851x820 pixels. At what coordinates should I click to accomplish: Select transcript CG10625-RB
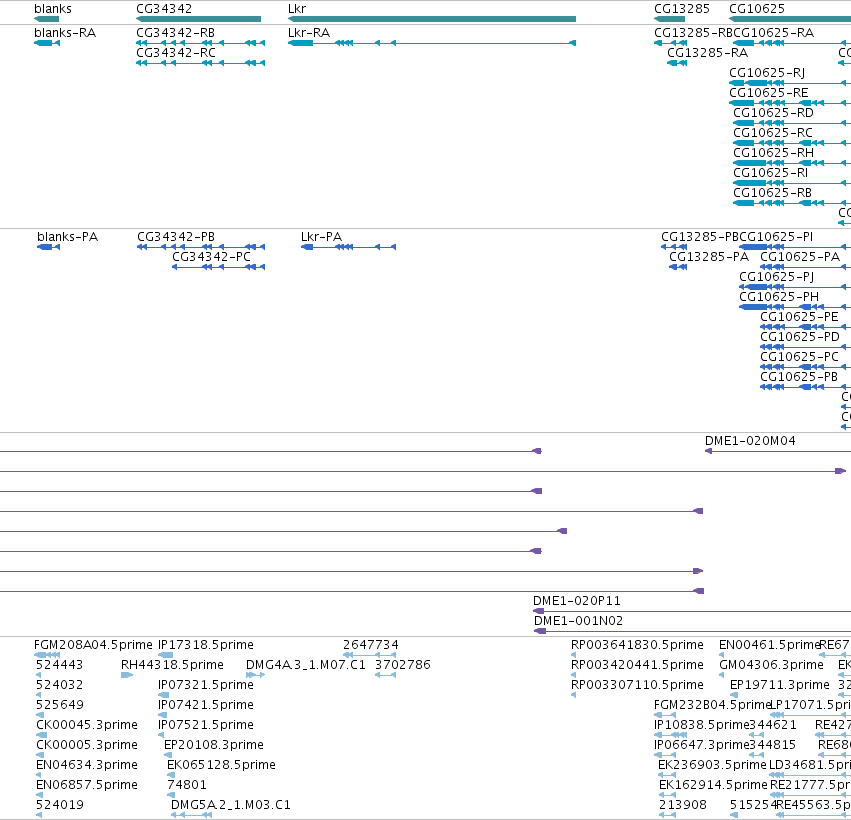[772, 193]
